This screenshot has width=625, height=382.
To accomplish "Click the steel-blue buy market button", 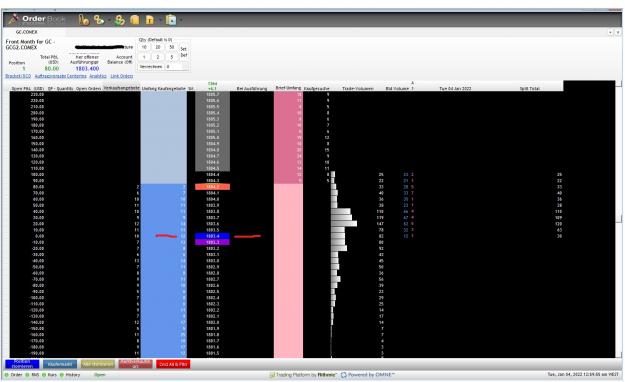I will tap(60, 364).
